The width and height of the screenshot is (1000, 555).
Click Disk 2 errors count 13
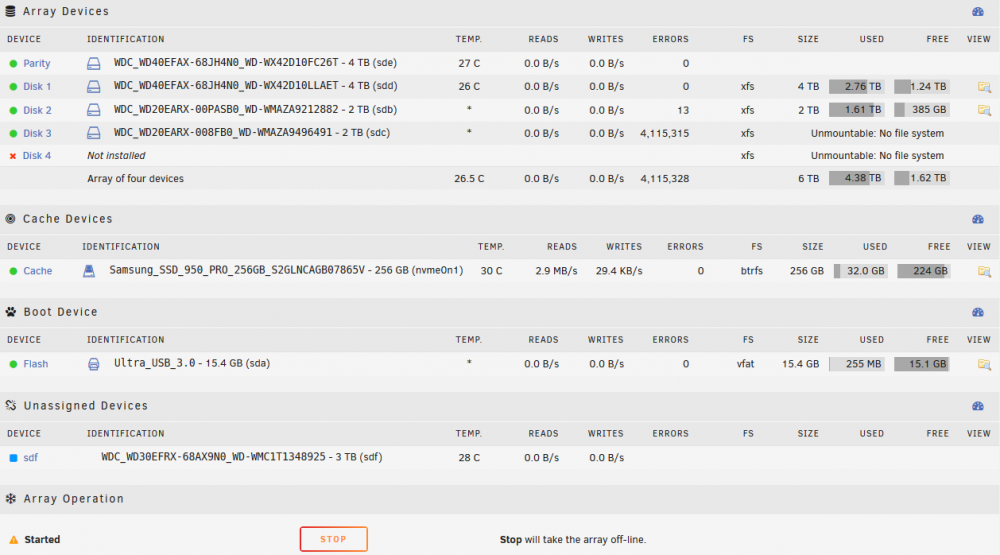click(683, 110)
